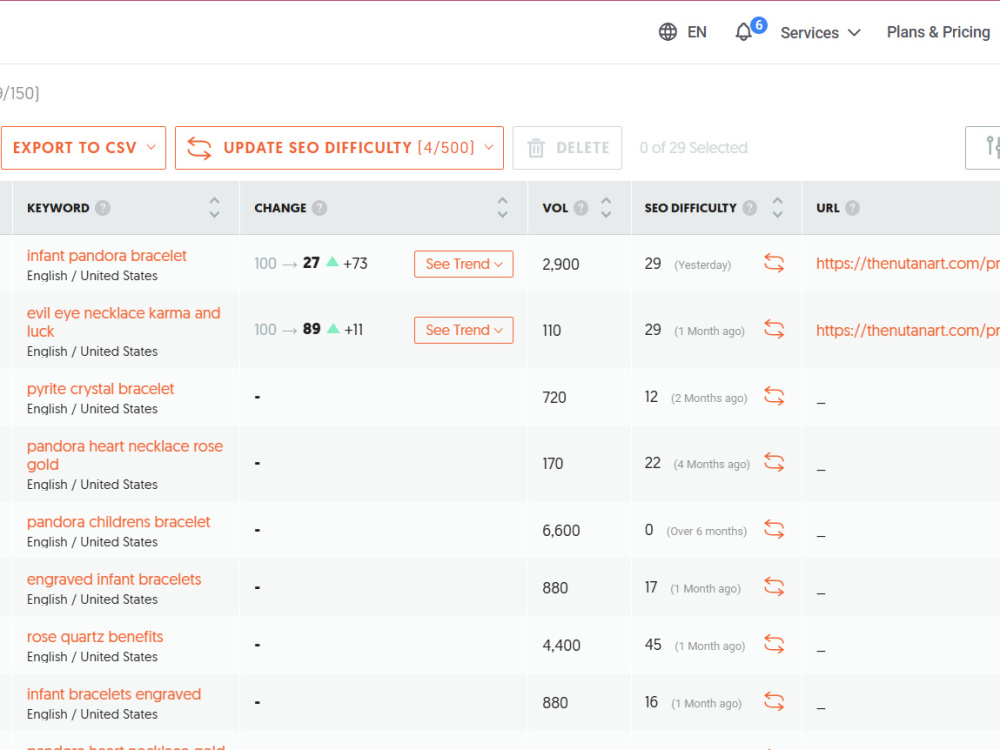1000x750 pixels.
Task: Open keyword pandora childrens bracelet
Action: click(118, 522)
